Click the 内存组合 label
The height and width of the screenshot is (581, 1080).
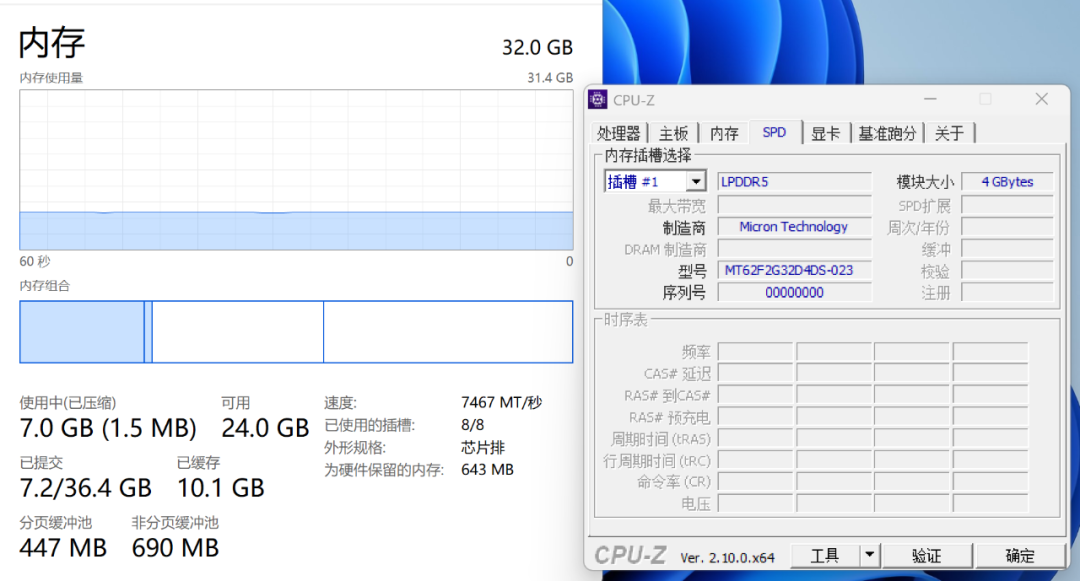tap(45, 286)
